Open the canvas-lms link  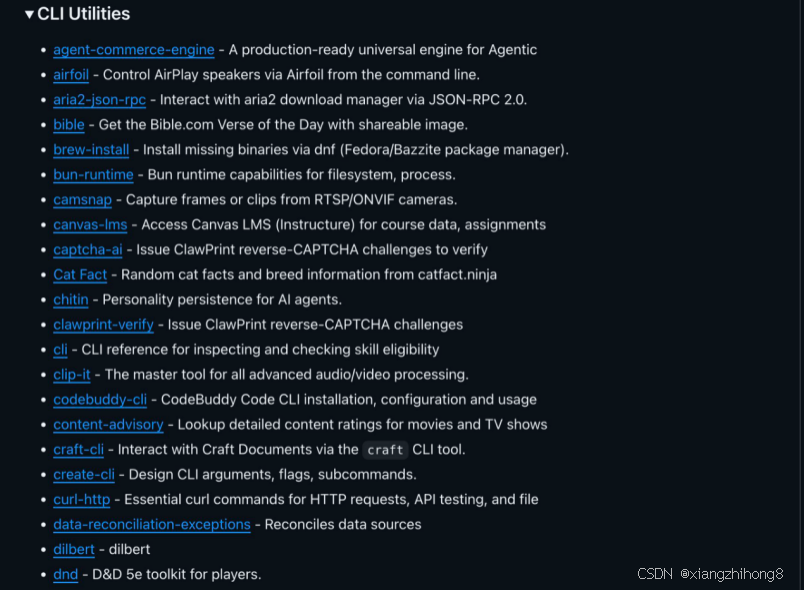coord(89,225)
